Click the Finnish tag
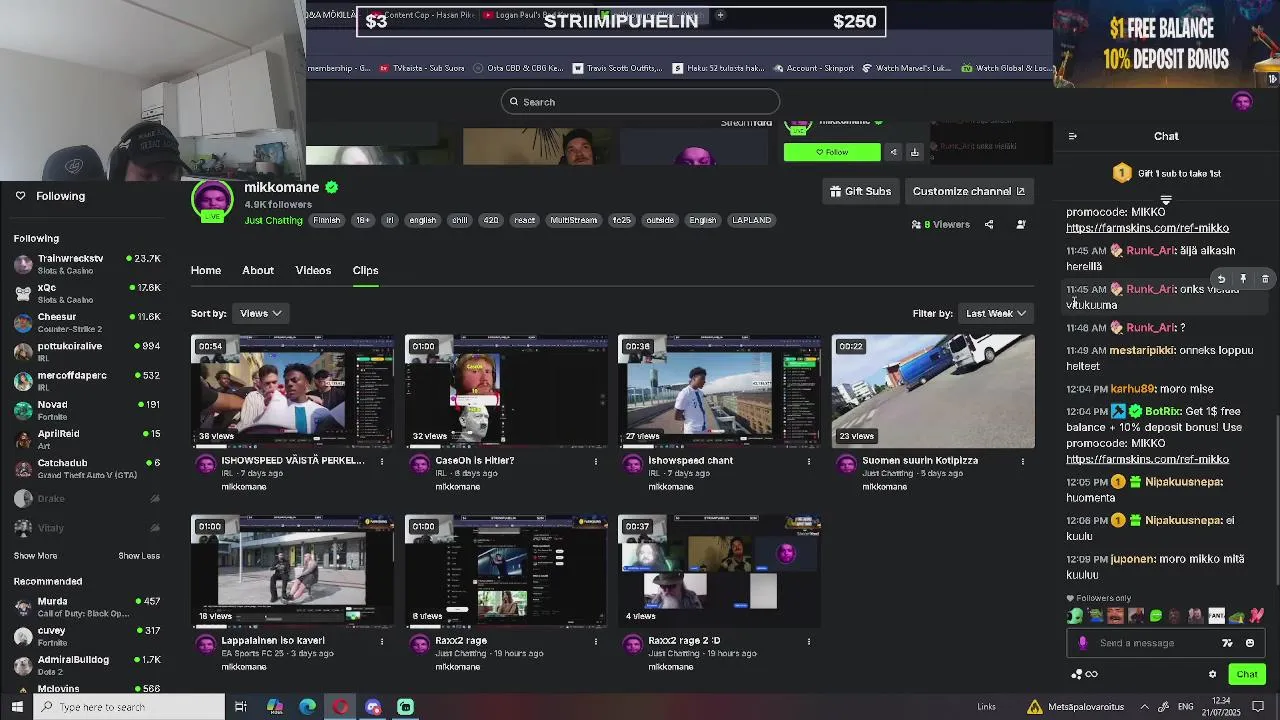This screenshot has height=720, width=1280. coord(327,220)
